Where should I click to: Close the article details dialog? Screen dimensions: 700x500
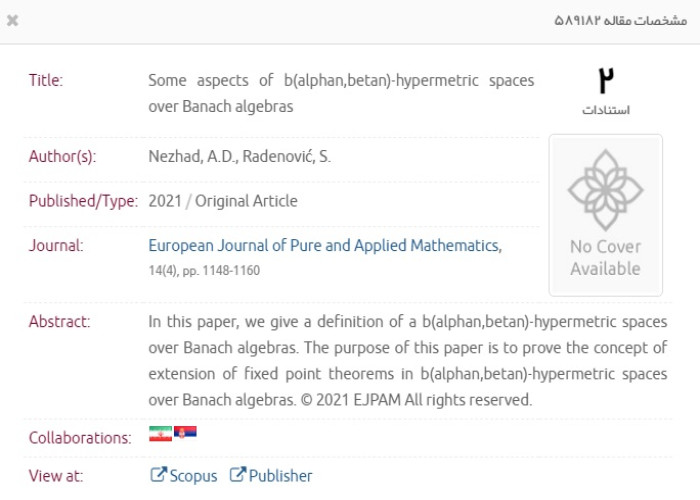click(x=13, y=20)
